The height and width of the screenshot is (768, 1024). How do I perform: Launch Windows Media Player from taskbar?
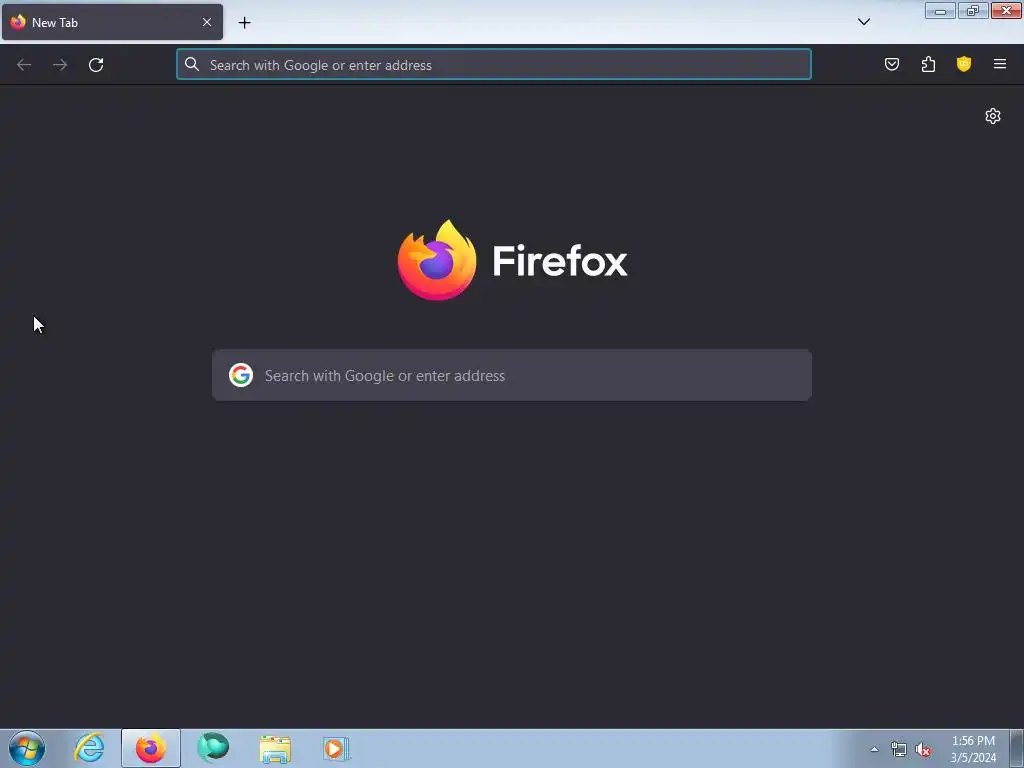tap(337, 748)
